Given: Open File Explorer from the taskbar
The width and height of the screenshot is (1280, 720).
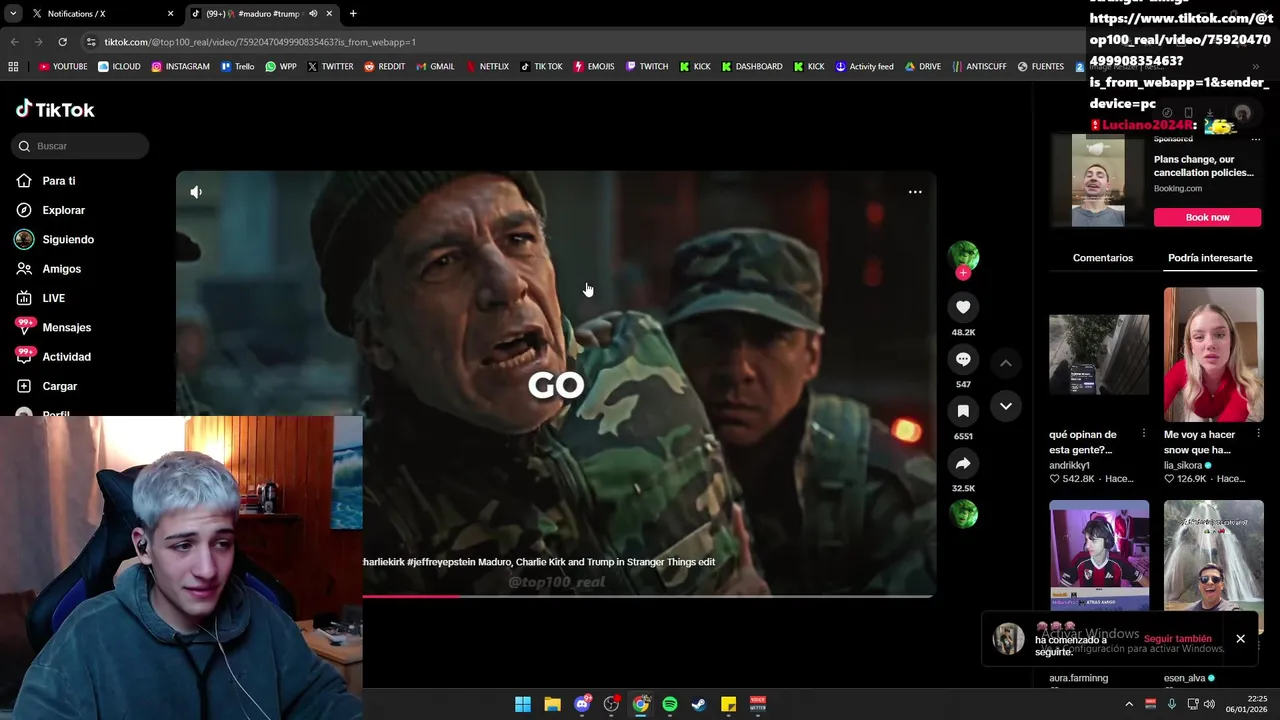Looking at the screenshot, I should point(552,704).
